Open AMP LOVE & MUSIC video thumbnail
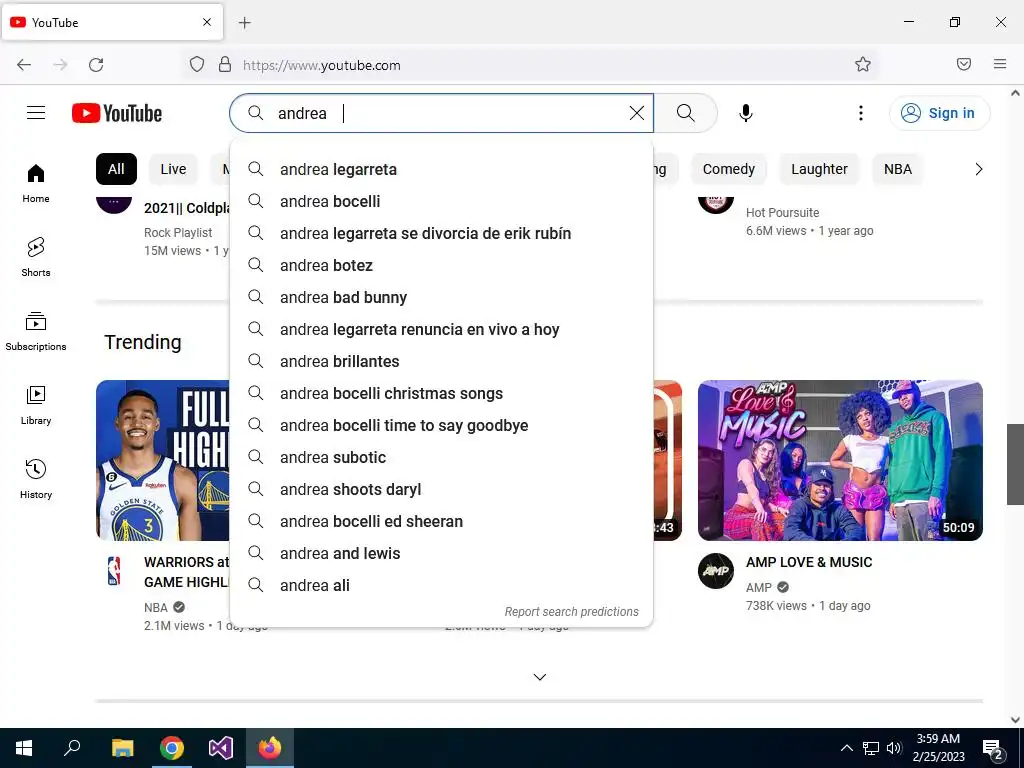 pyautogui.click(x=840, y=460)
